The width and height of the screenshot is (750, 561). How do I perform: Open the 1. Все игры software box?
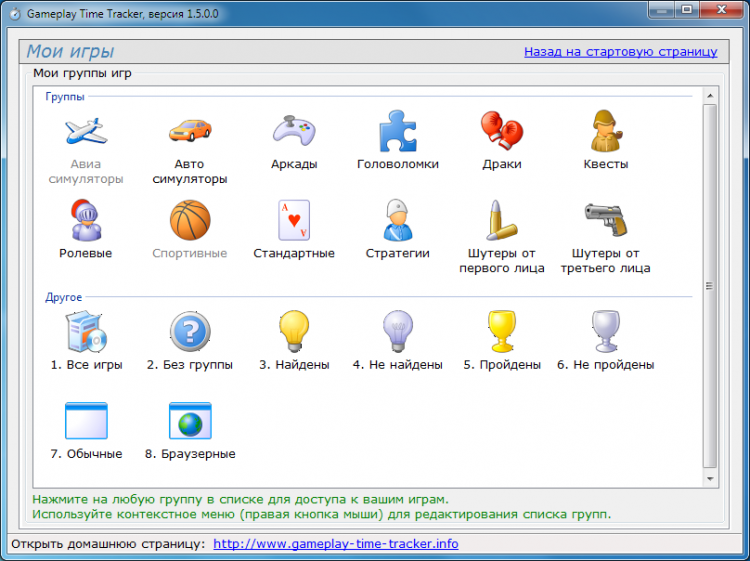[x=86, y=331]
